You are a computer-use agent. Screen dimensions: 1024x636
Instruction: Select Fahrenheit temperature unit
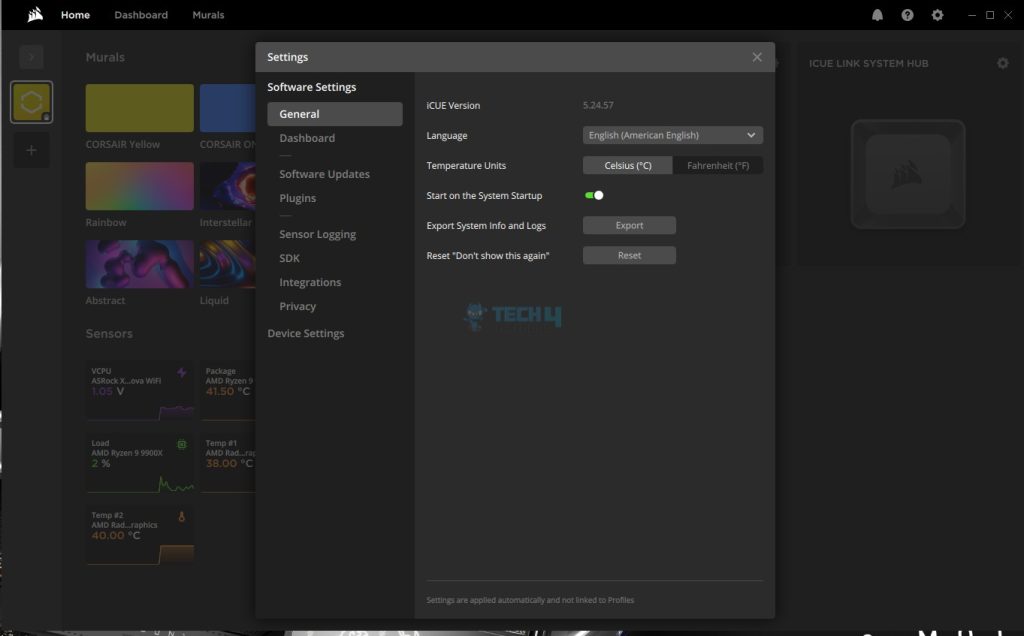point(718,165)
